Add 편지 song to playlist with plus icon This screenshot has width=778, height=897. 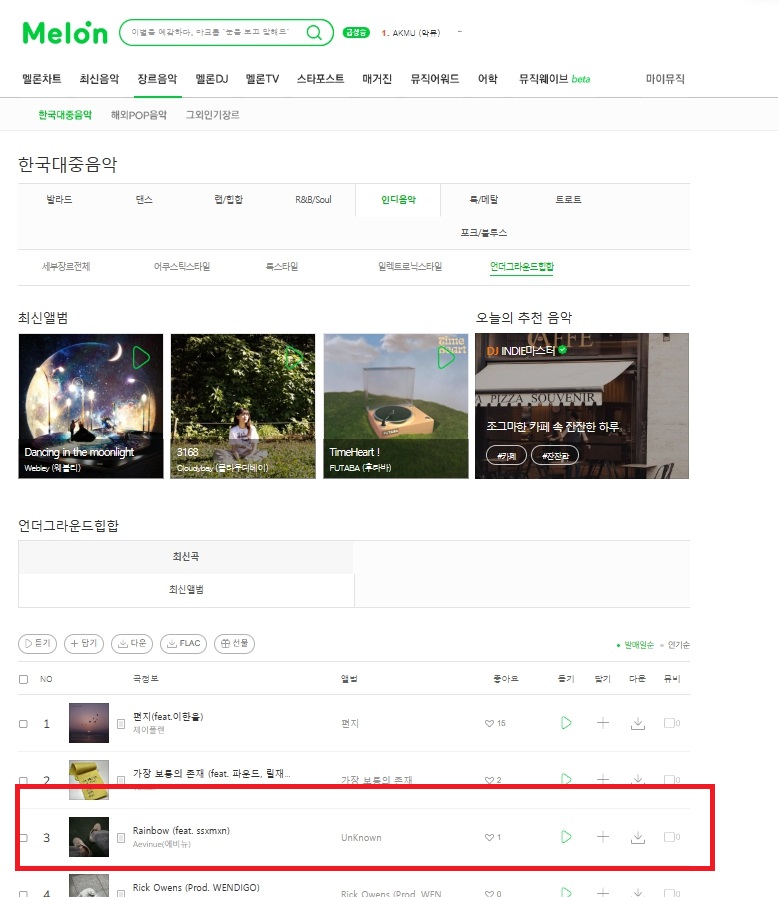click(x=602, y=723)
